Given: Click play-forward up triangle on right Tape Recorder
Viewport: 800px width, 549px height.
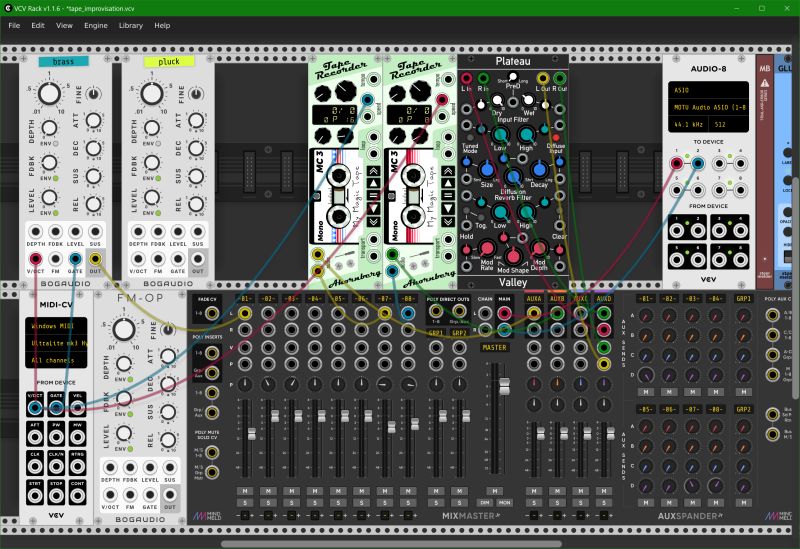Looking at the screenshot, I should coord(448,183).
